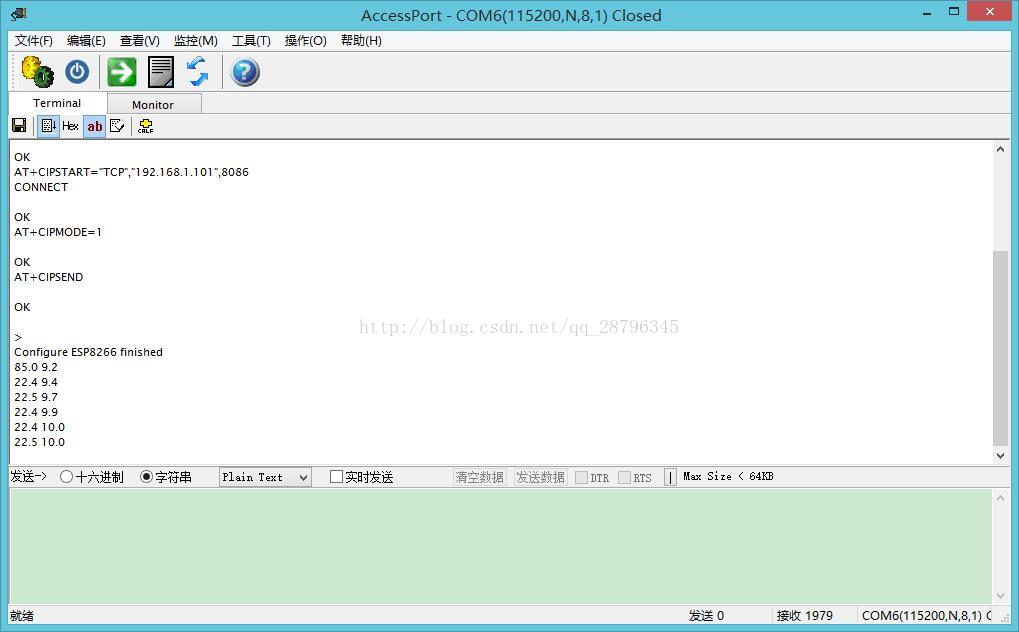The width and height of the screenshot is (1019, 632).
Task: Click the 22.4 9.9 data line
Action: [x=36, y=412]
